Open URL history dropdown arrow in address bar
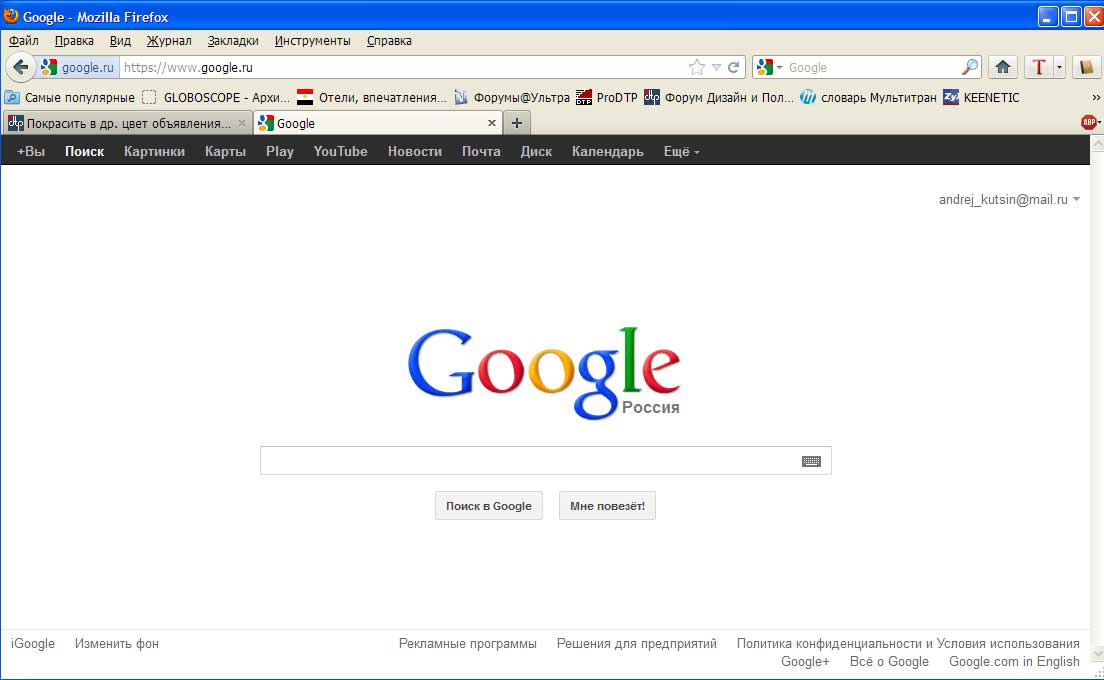The height and width of the screenshot is (680, 1104). [716, 68]
